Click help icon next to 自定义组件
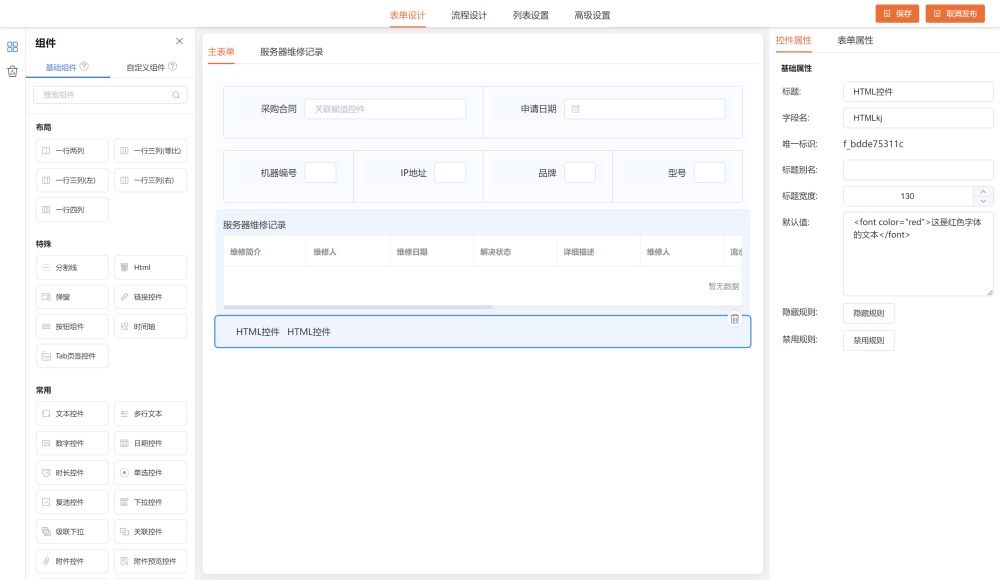Viewport: 1000px width, 580px height. [x=173, y=67]
